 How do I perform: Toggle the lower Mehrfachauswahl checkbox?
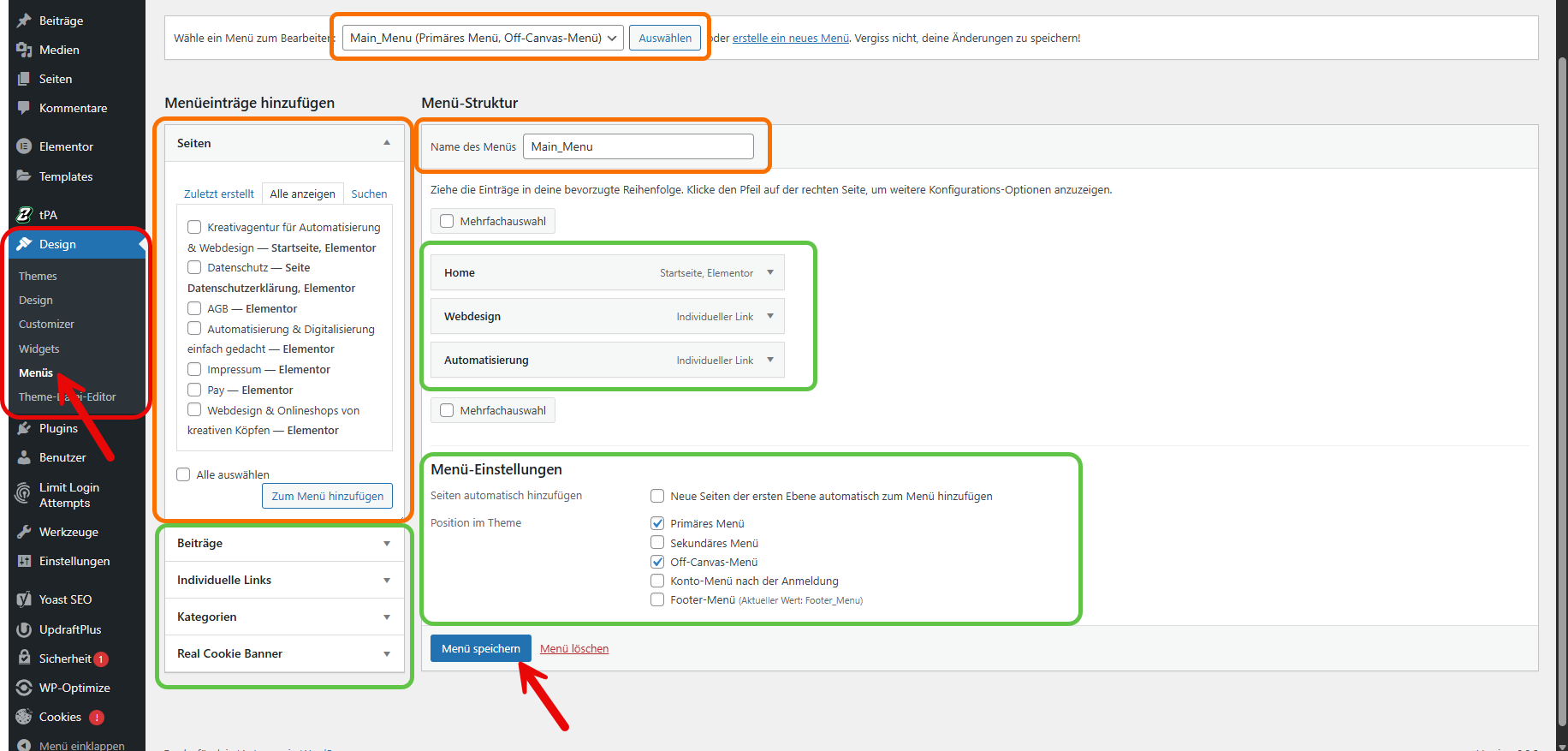tap(447, 410)
